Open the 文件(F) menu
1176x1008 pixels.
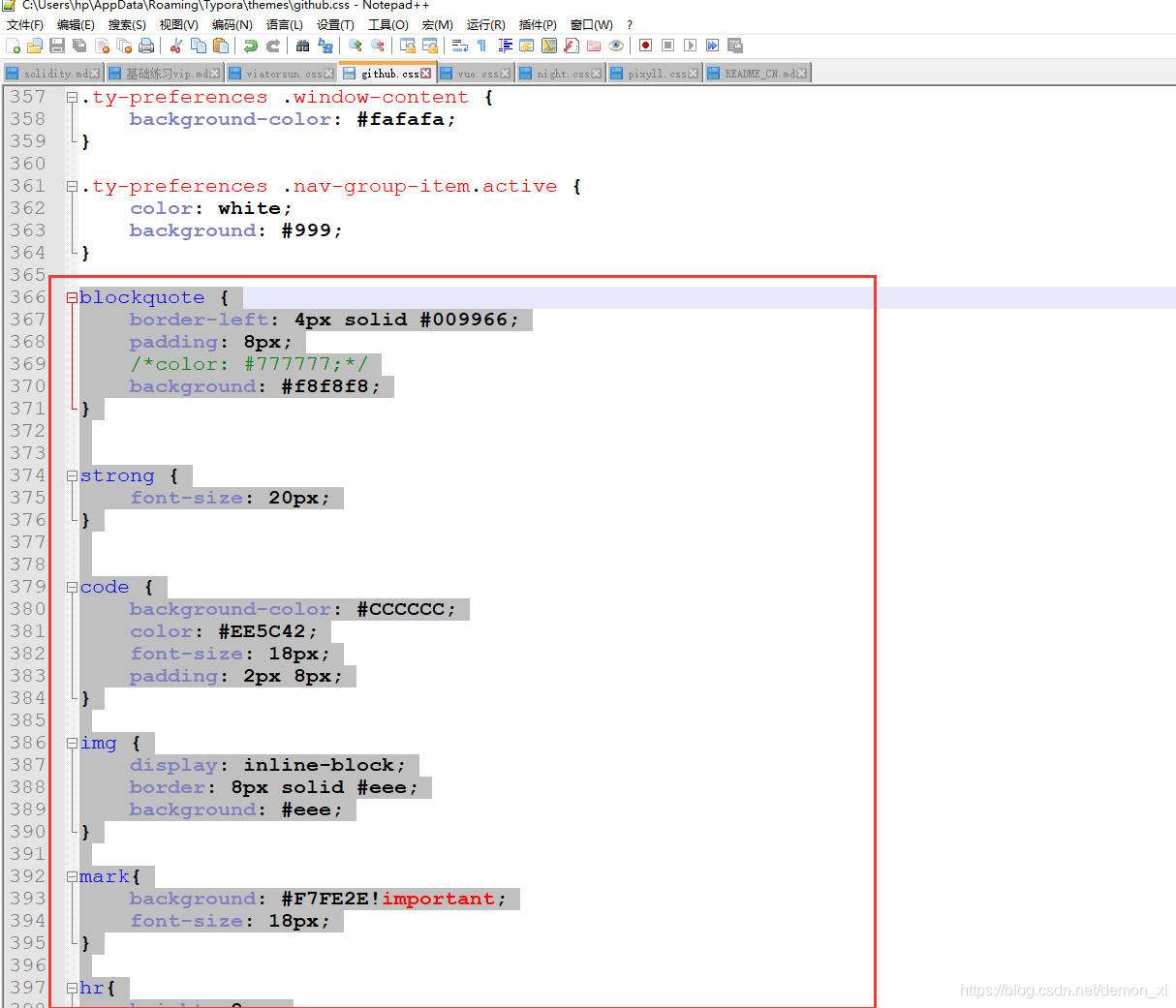[x=25, y=24]
